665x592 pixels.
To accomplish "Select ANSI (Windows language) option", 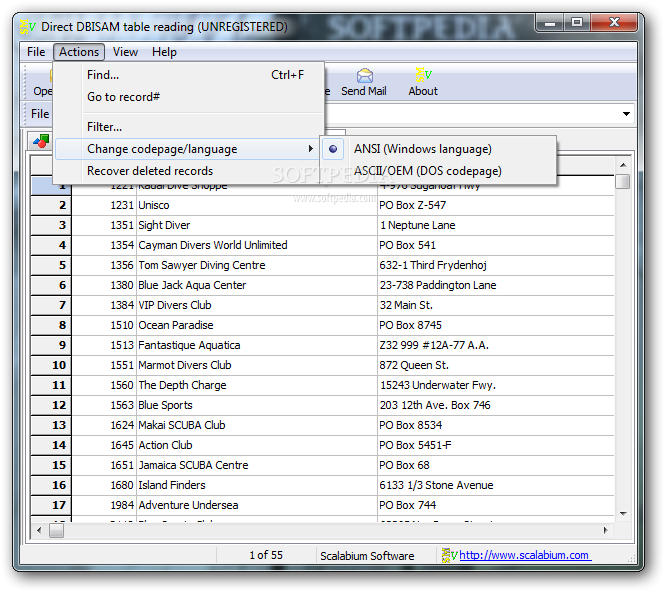I will click(439, 149).
